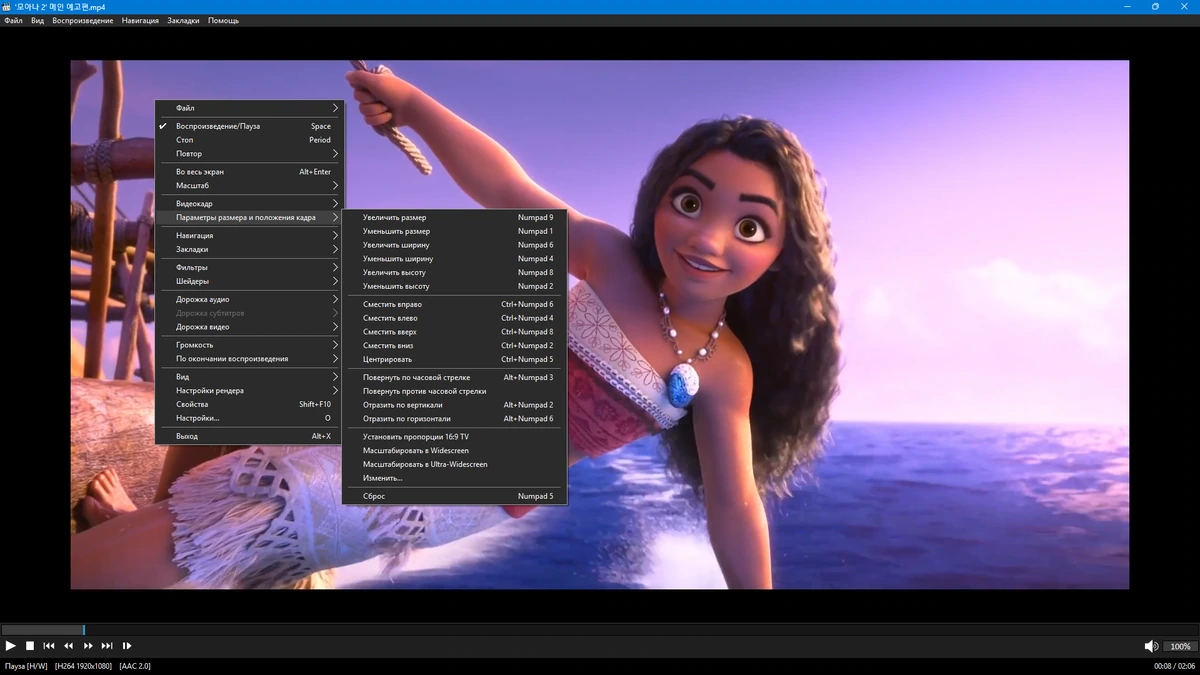Mute audio via the speaker icon
This screenshot has height=675, width=1200.
pos(1151,646)
